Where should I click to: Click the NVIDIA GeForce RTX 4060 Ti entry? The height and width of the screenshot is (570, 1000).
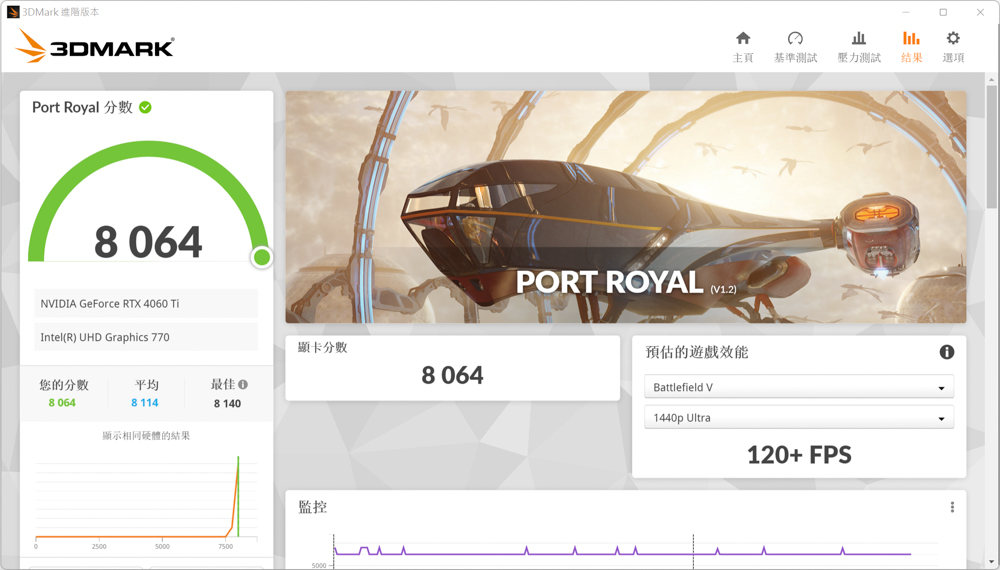point(146,303)
